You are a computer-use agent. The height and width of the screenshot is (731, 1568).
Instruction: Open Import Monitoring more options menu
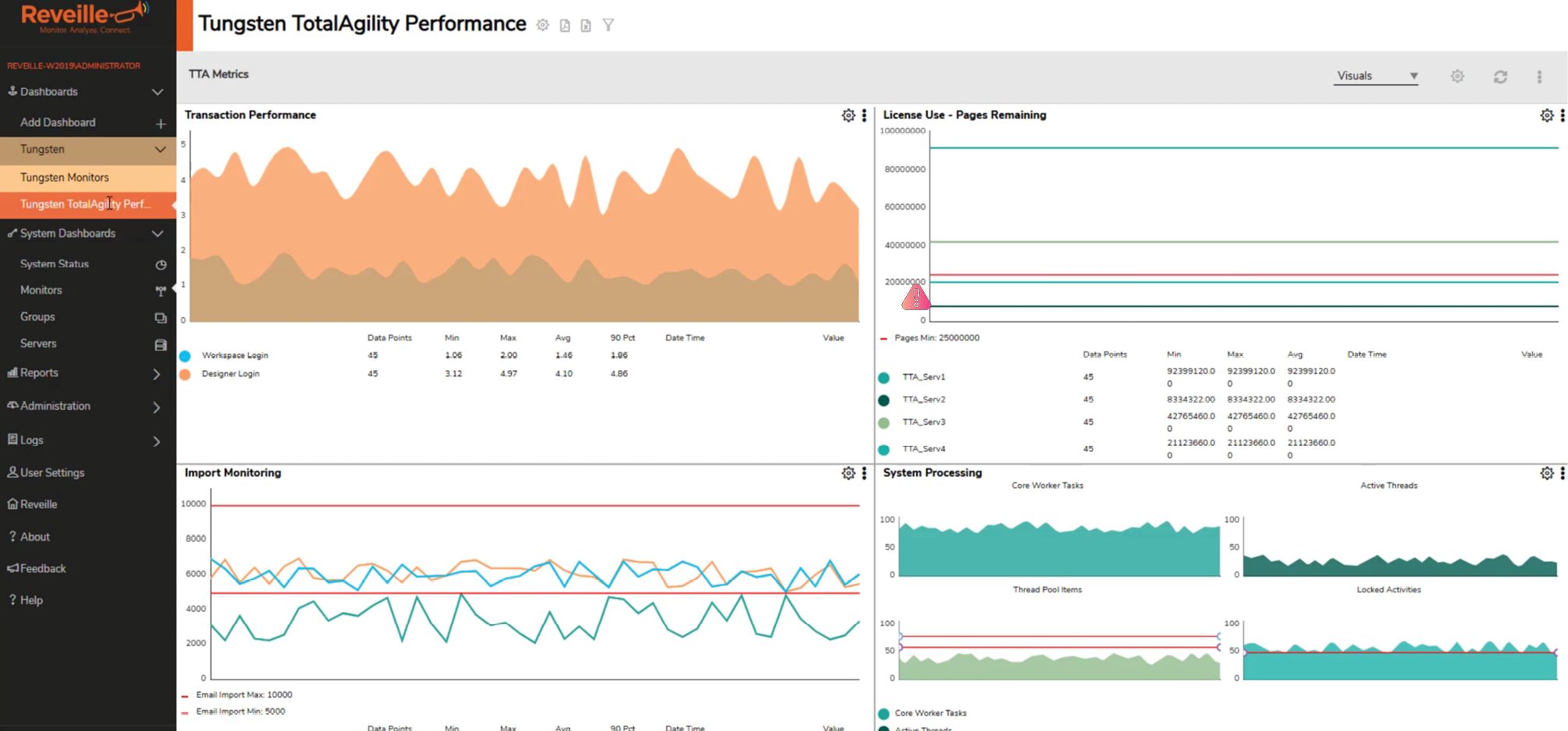click(x=864, y=473)
